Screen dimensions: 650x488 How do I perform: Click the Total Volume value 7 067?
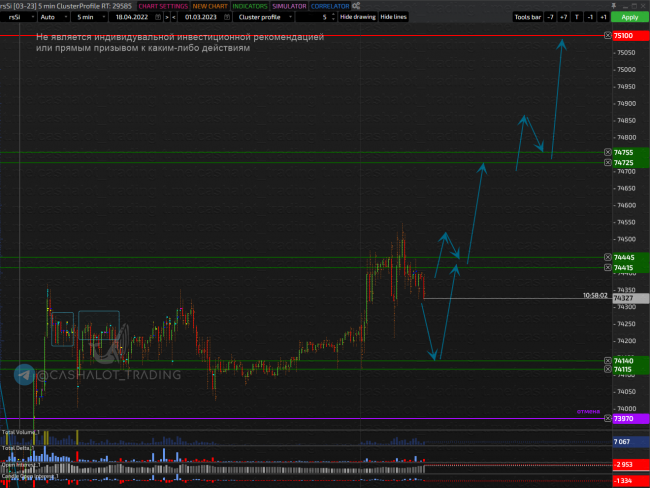click(631, 442)
